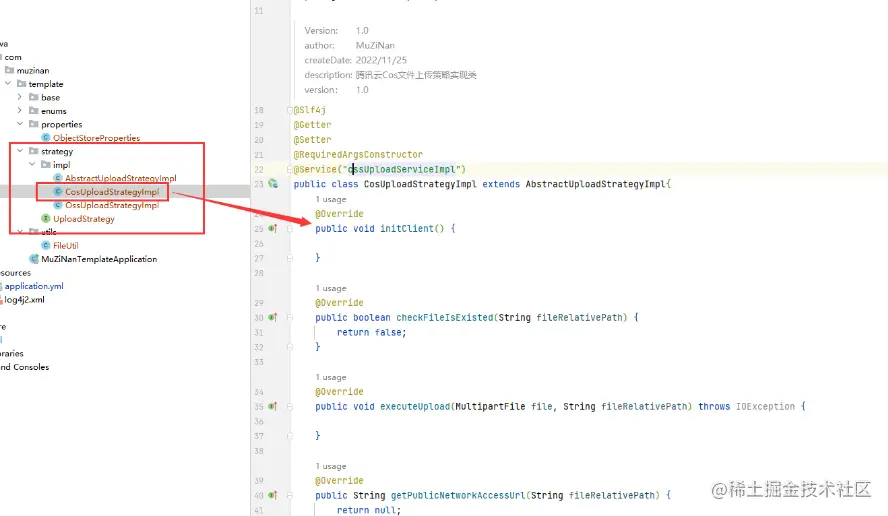Image resolution: width=888 pixels, height=516 pixels.
Task: Fold the initClient method body
Action: click(x=289, y=229)
